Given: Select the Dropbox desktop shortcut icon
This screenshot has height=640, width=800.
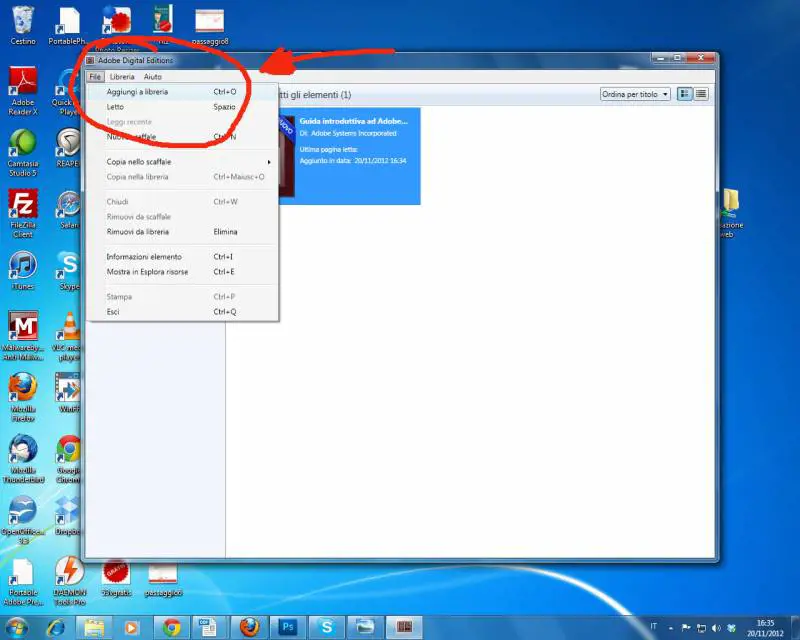Looking at the screenshot, I should (69, 515).
